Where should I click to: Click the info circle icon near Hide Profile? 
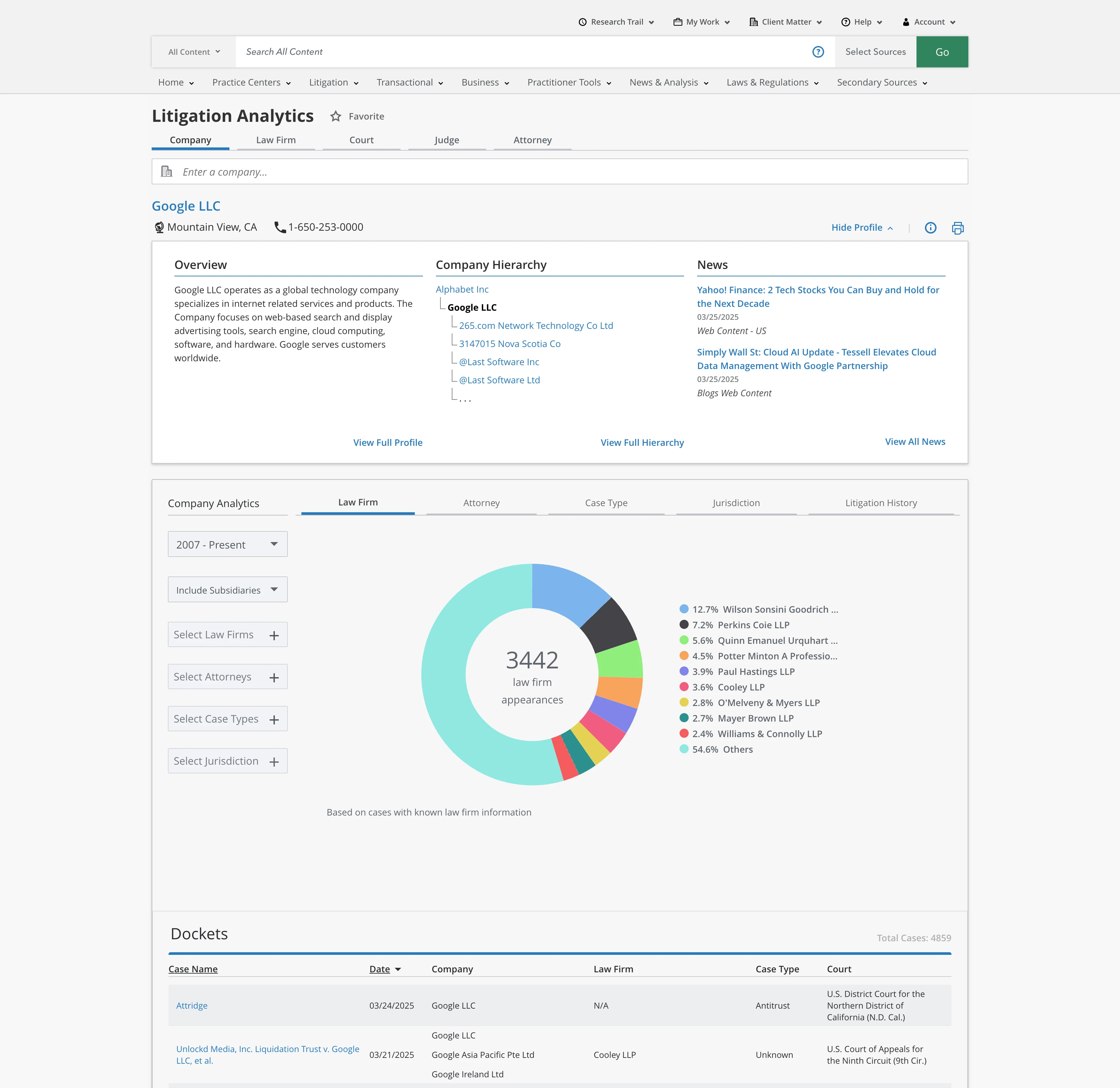pos(930,228)
